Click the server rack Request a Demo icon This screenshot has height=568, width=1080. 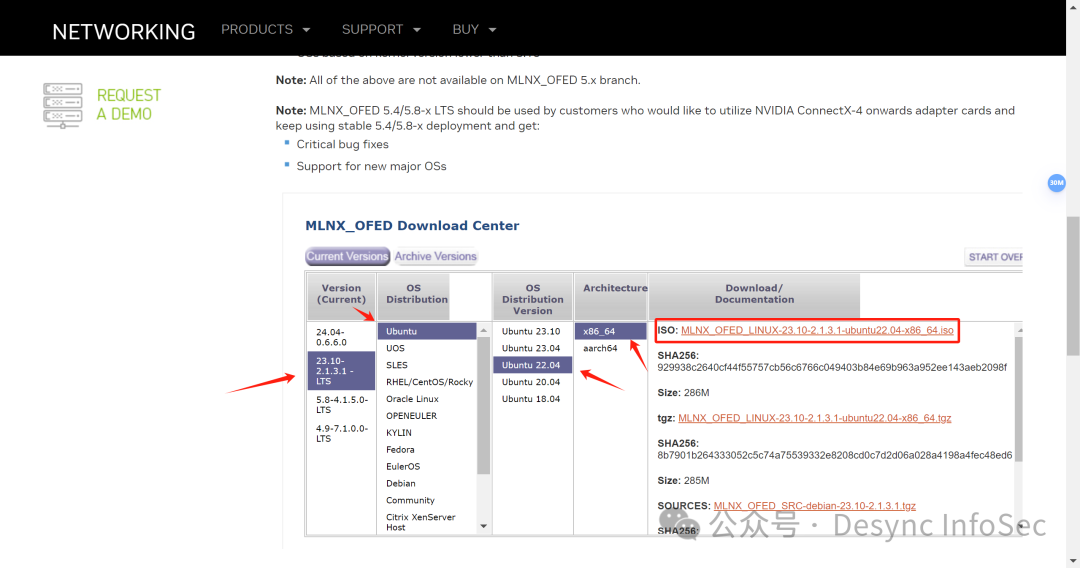pyautogui.click(x=63, y=105)
